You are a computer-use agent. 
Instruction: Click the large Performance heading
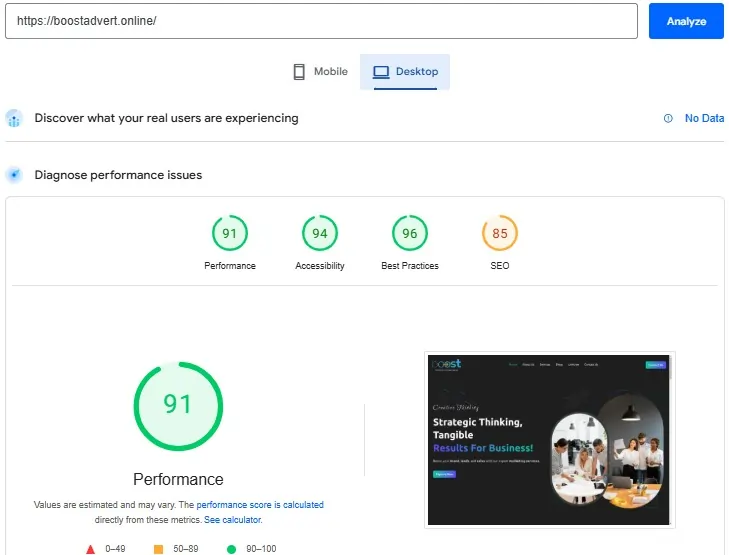click(178, 479)
